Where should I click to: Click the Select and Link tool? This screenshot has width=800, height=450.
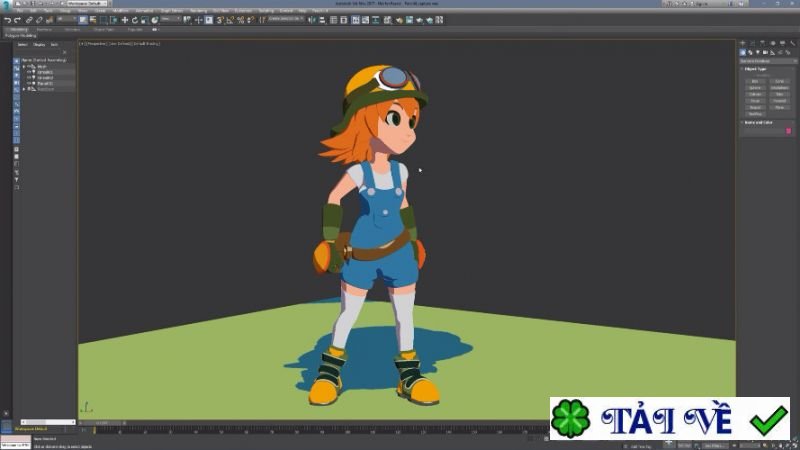pyautogui.click(x=28, y=19)
